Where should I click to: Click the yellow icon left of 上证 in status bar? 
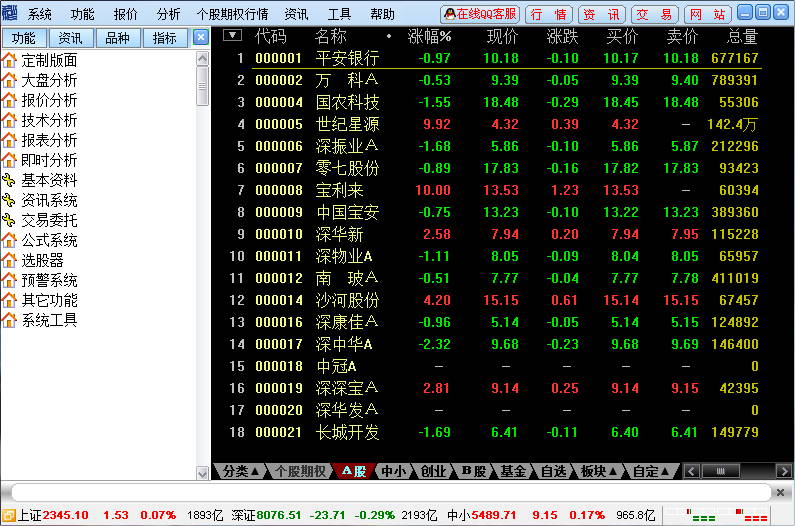pyautogui.click(x=9, y=515)
